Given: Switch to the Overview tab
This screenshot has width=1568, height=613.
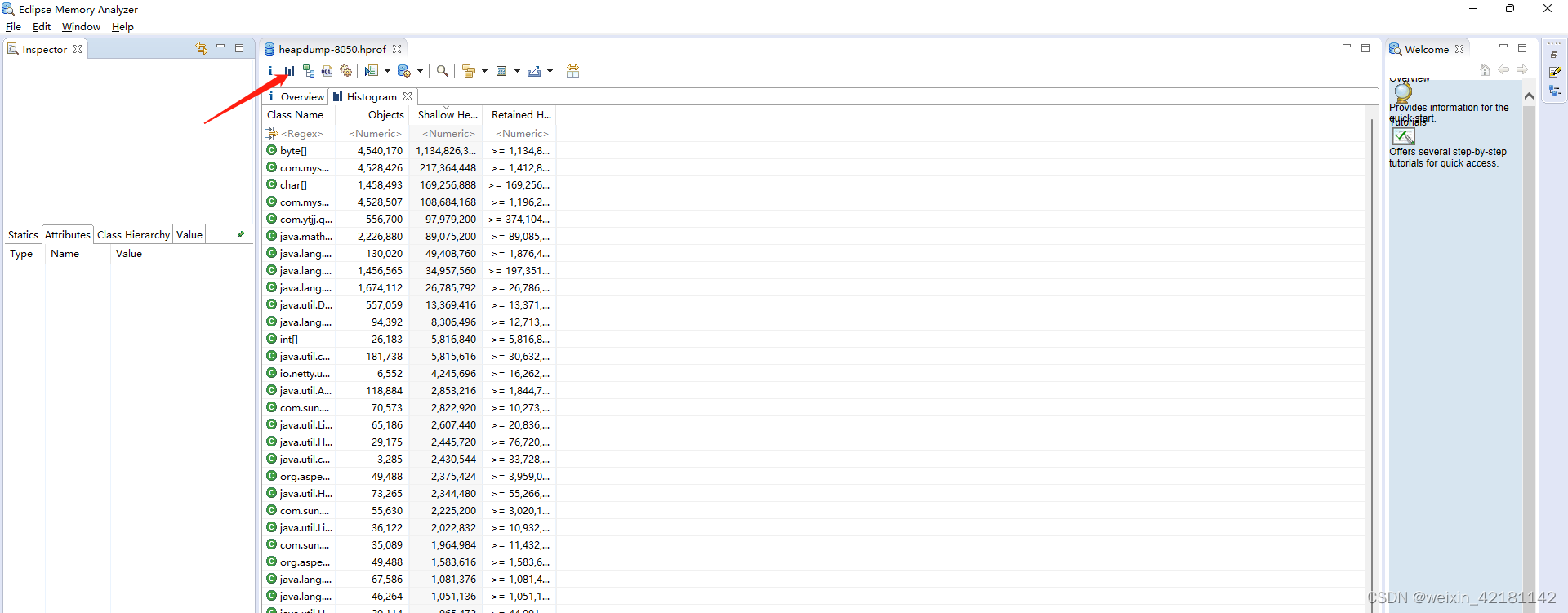Looking at the screenshot, I should tap(295, 96).
